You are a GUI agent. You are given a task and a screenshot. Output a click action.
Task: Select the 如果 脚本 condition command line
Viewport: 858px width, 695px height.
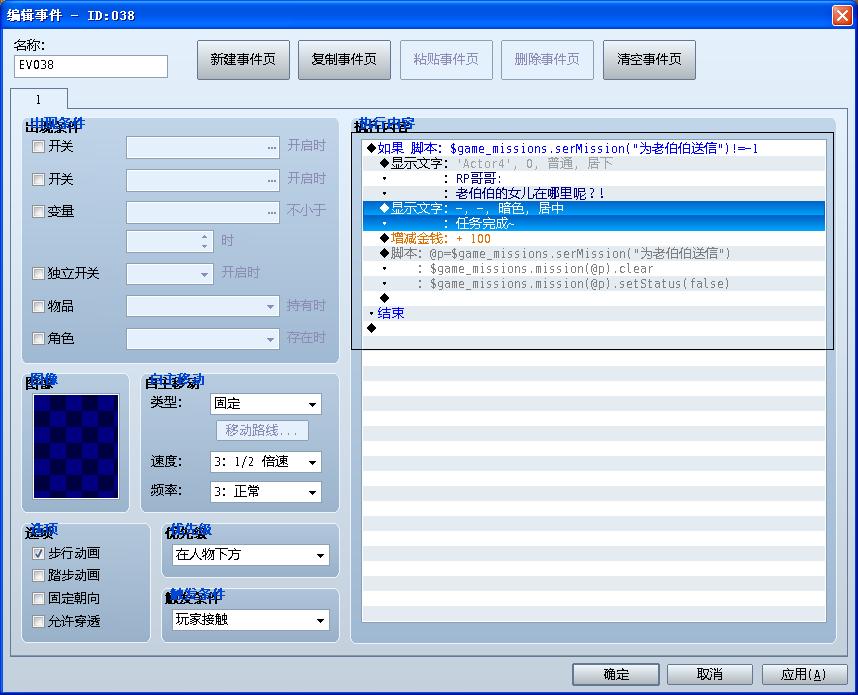tap(594, 148)
